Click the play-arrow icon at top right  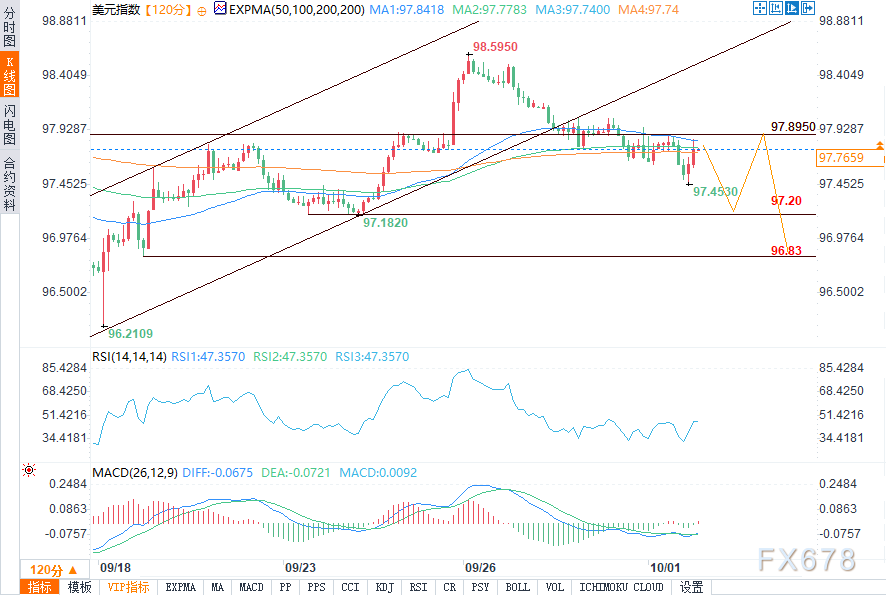[x=793, y=9]
